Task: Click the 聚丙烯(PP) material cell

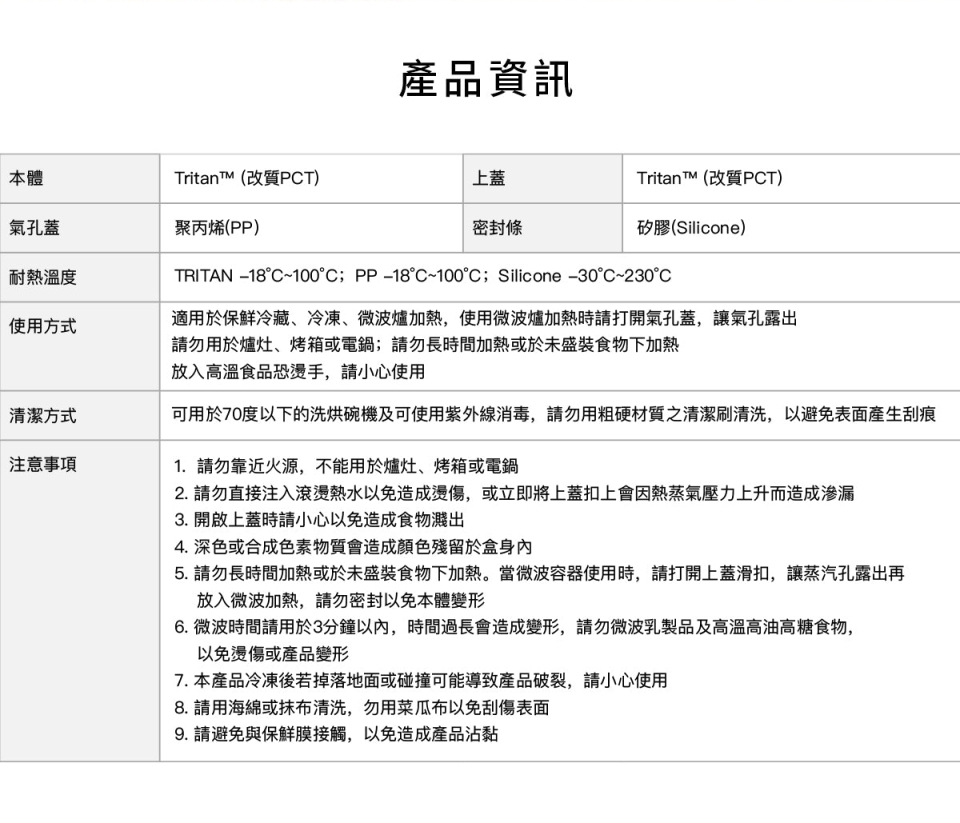Action: 217,228
